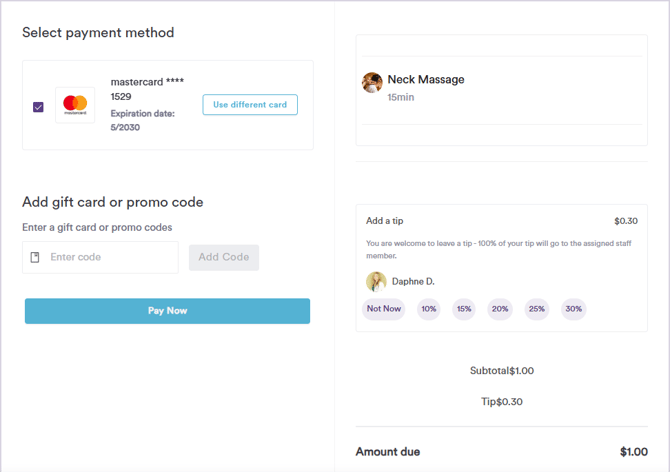Click the Mastercard logo icon
The width and height of the screenshot is (670, 472).
[x=75, y=105]
